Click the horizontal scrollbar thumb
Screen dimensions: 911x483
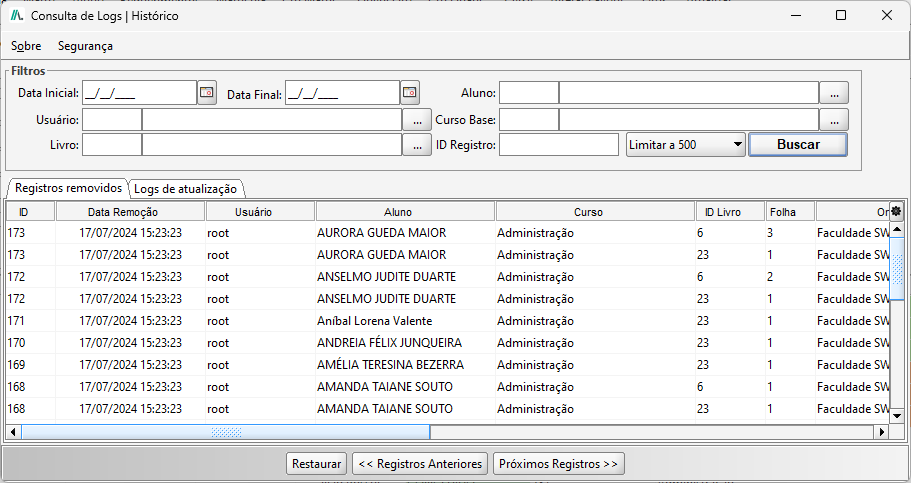[x=225, y=432]
